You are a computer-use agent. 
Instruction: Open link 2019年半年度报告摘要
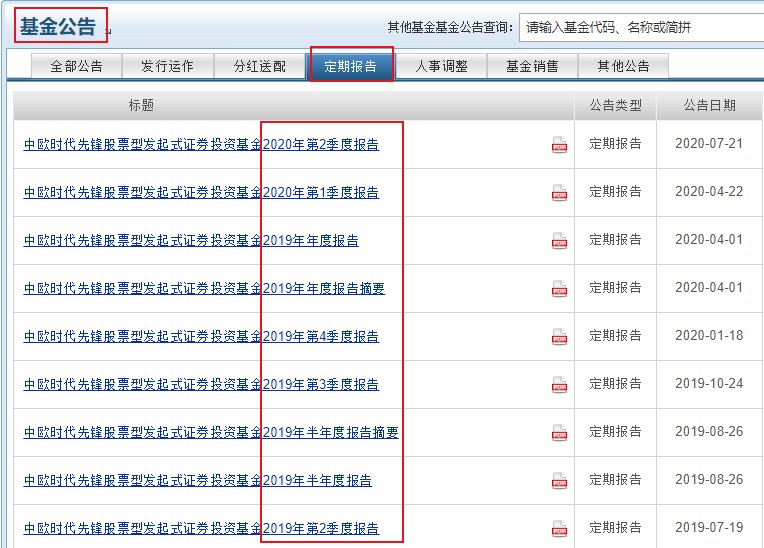pos(211,433)
